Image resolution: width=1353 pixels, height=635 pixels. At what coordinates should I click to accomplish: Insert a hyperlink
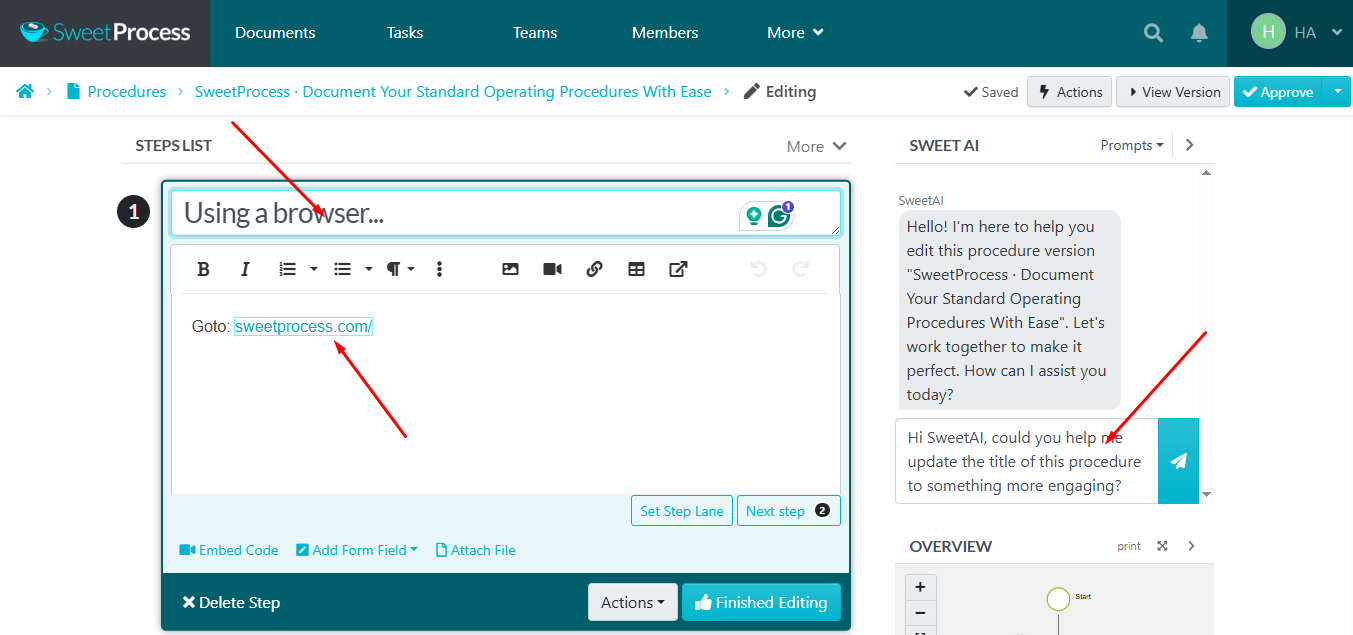pyautogui.click(x=594, y=269)
